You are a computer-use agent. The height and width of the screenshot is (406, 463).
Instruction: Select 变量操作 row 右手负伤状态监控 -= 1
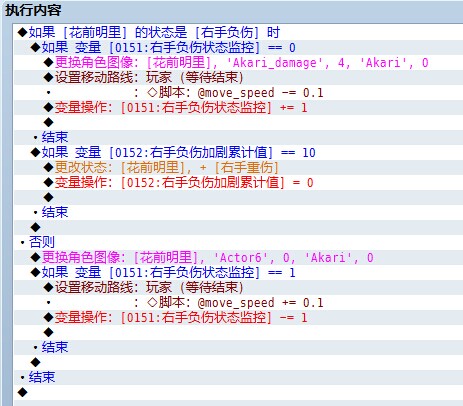pyautogui.click(x=238, y=318)
